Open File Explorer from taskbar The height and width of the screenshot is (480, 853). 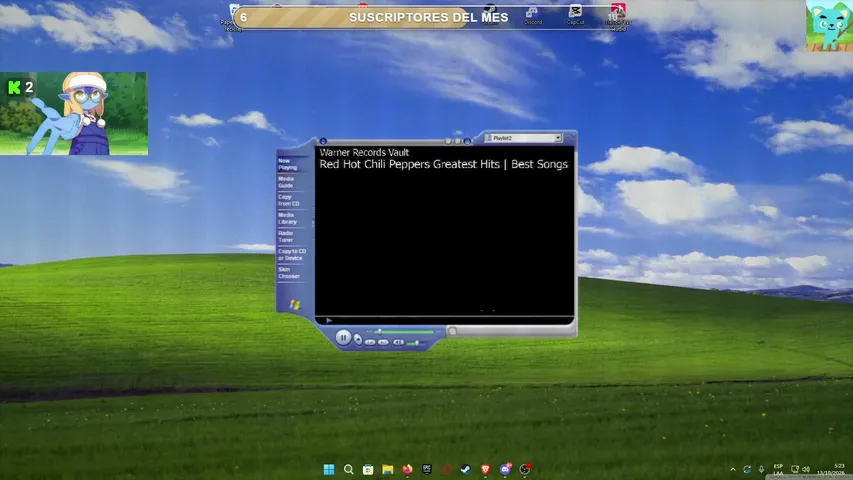[388, 469]
